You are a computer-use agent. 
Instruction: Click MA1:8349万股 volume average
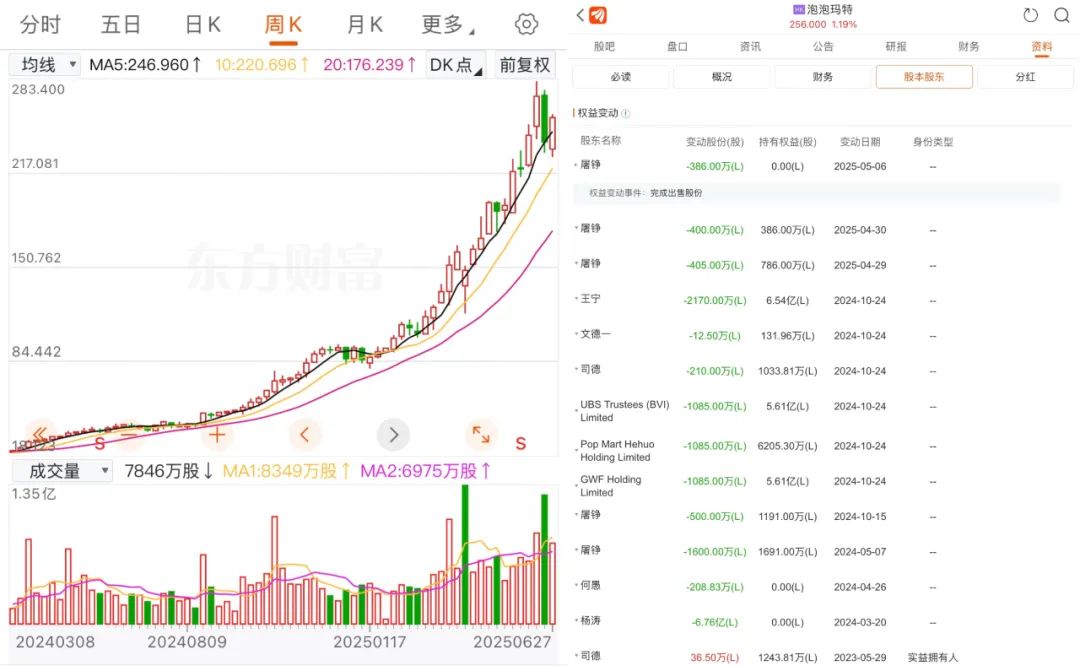(x=287, y=471)
